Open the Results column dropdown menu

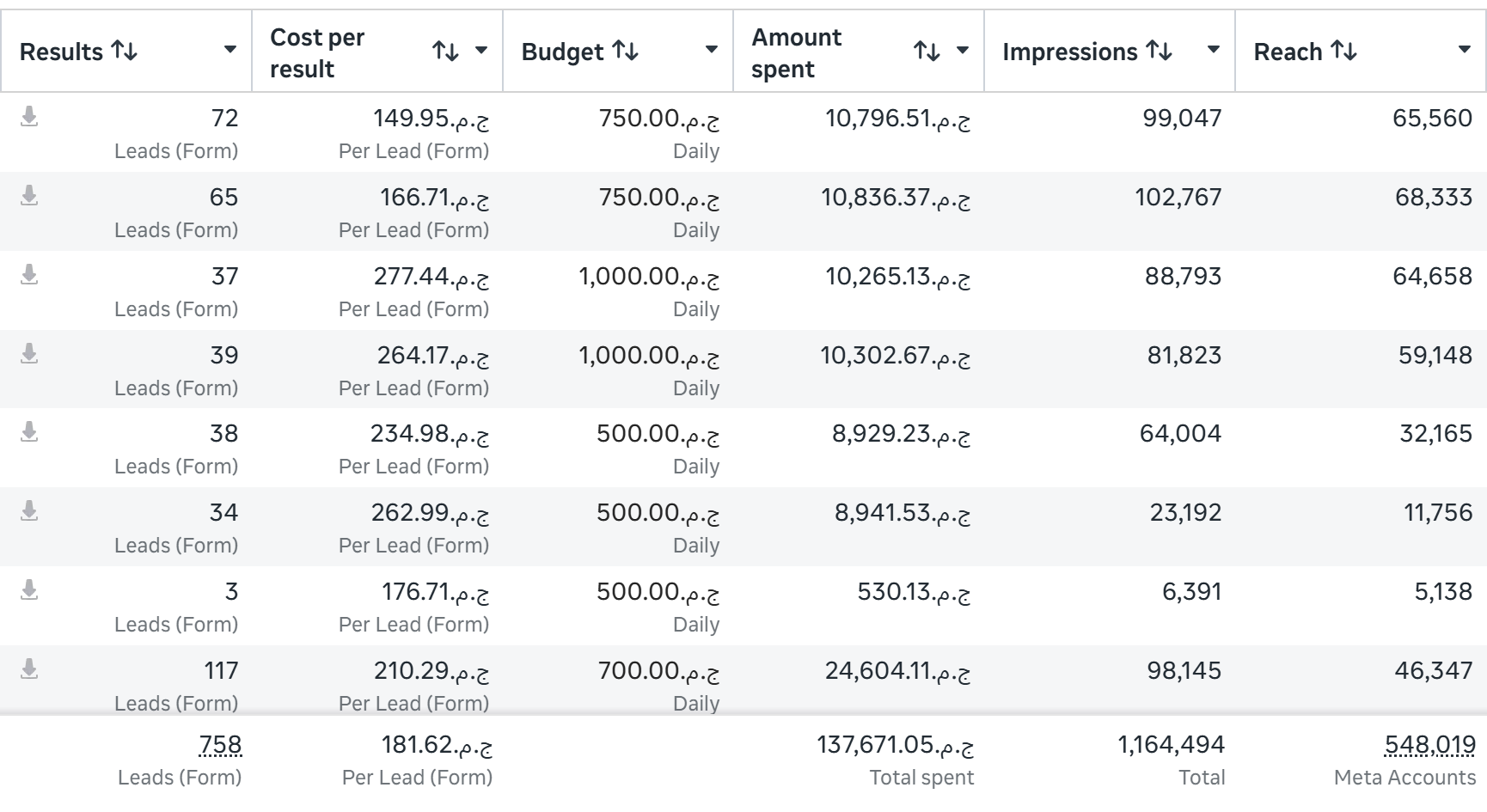click(230, 50)
